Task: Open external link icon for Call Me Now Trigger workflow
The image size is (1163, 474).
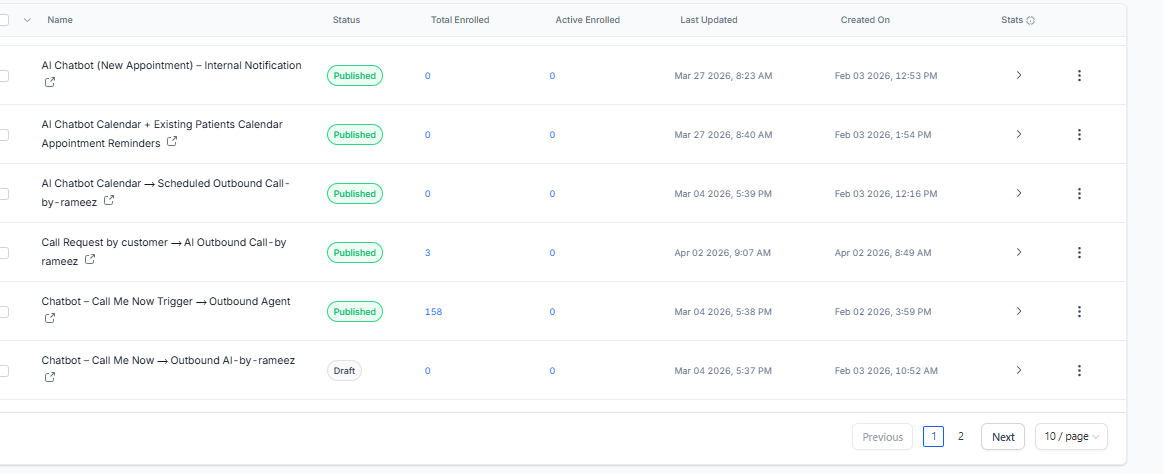Action: (50, 318)
